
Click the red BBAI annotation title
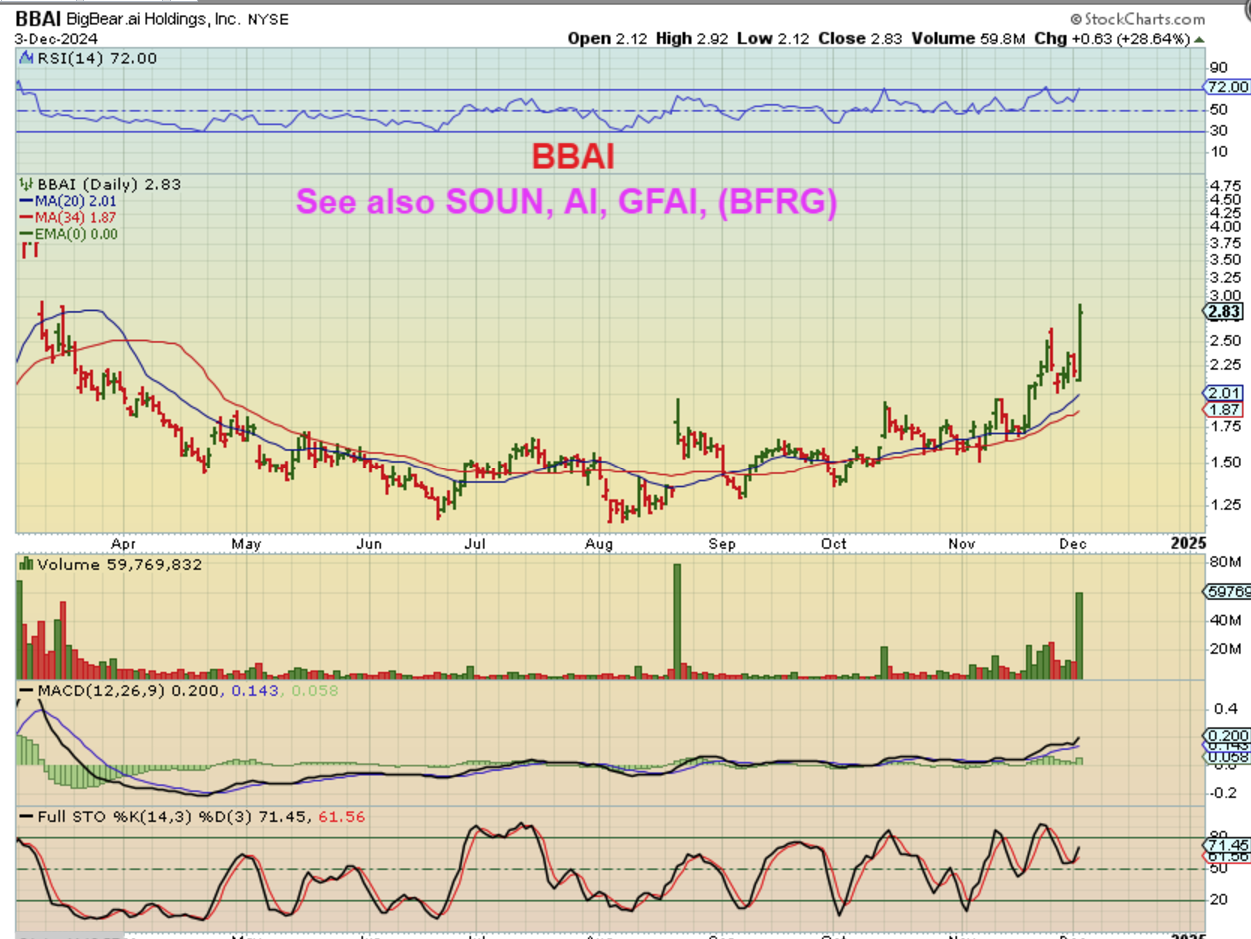(571, 155)
